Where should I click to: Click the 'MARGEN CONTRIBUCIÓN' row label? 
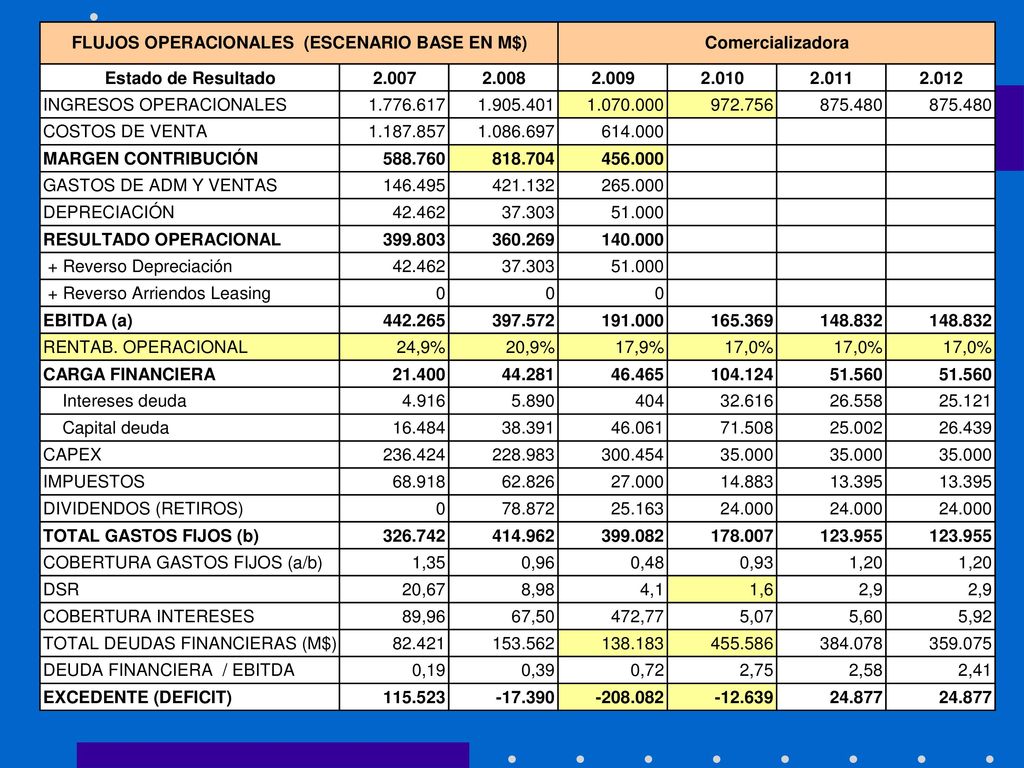(150, 159)
